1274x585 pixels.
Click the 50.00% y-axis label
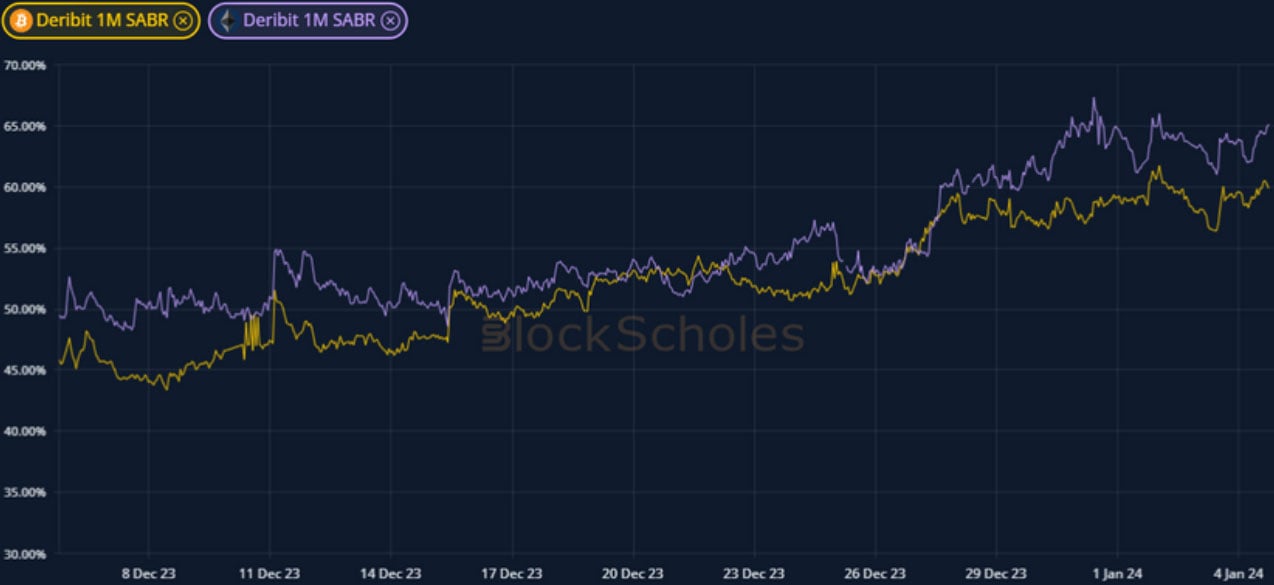point(24,309)
